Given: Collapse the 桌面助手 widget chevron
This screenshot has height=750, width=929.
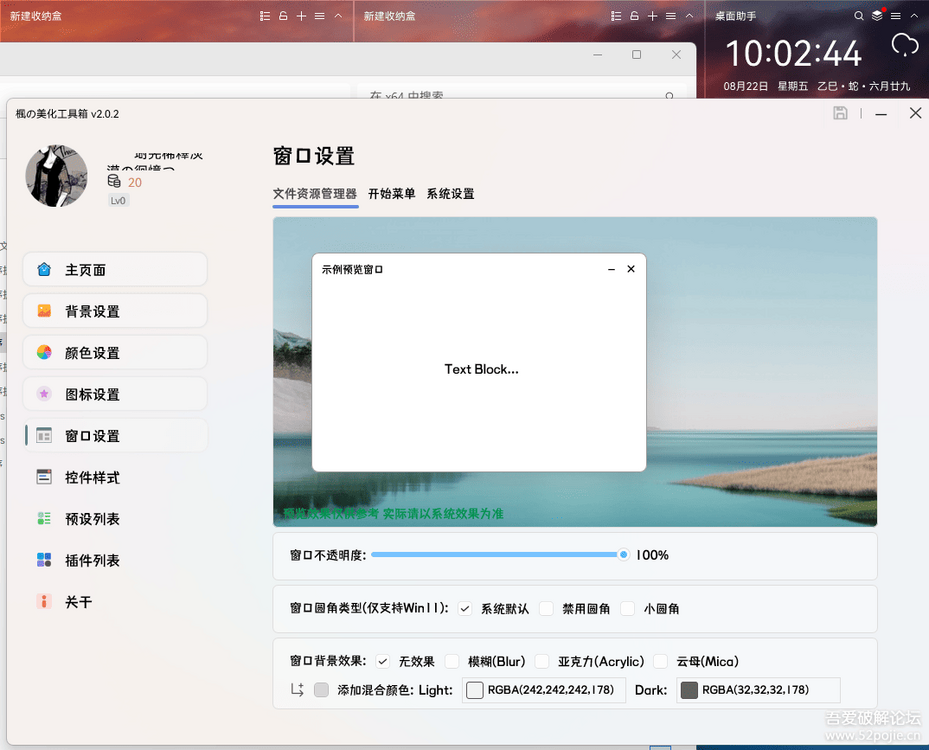Looking at the screenshot, I should 914,16.
